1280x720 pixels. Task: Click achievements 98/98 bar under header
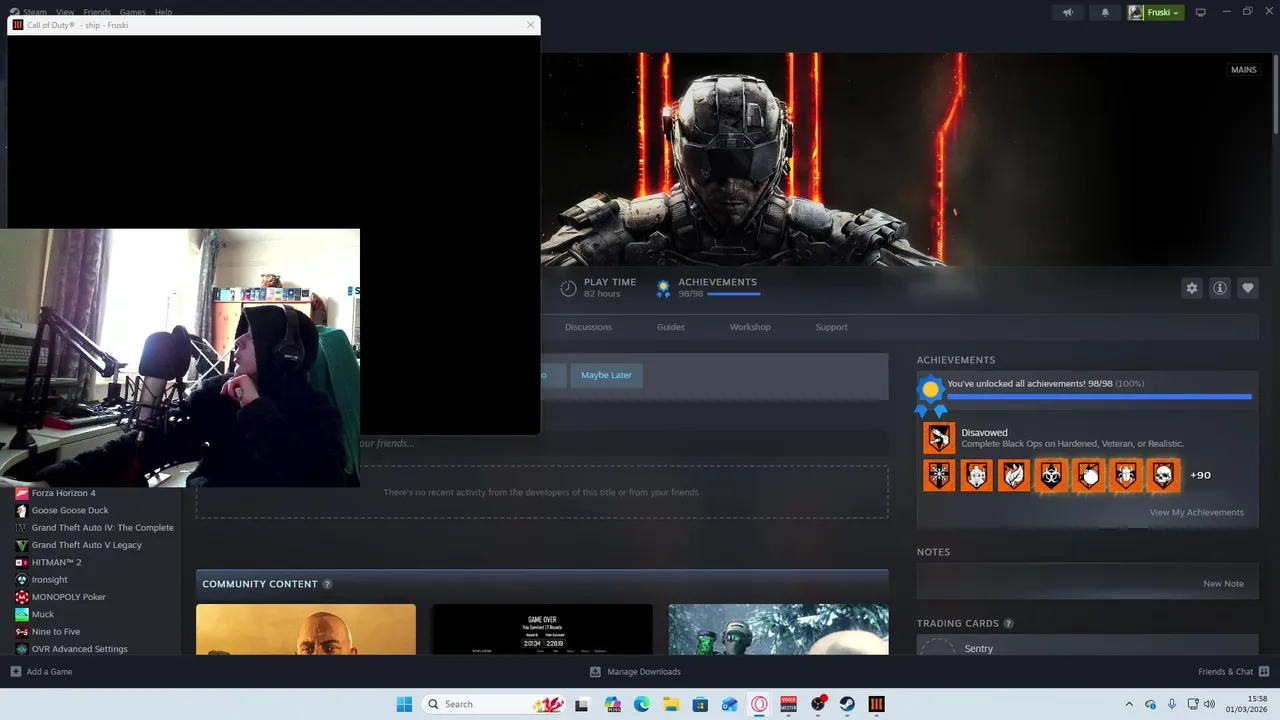coord(733,294)
